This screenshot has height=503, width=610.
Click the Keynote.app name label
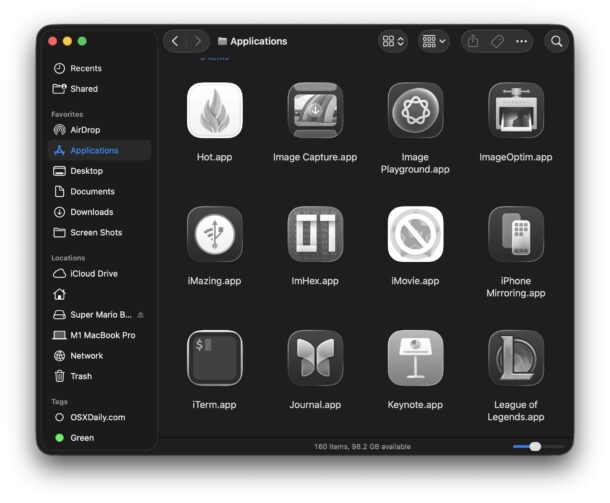(415, 405)
